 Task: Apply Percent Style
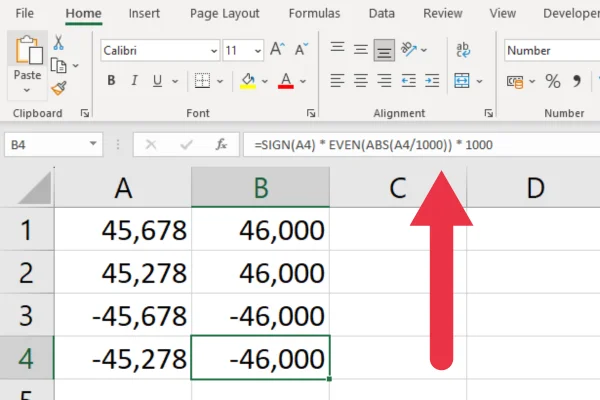click(553, 81)
